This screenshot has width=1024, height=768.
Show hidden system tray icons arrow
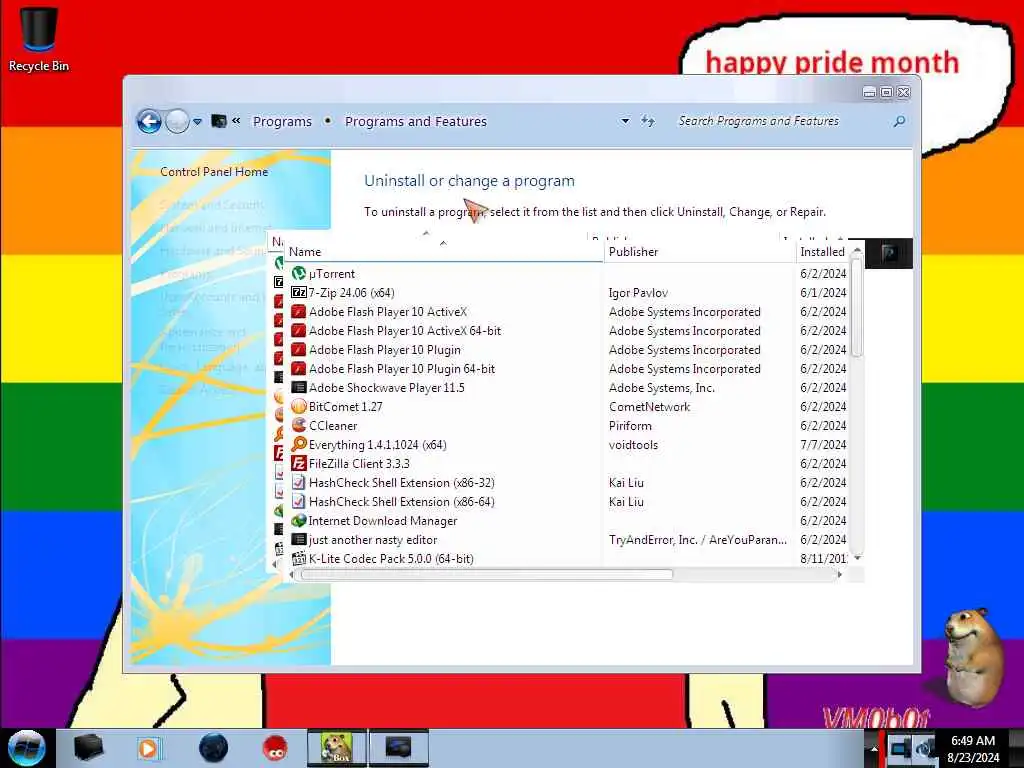[x=873, y=748]
